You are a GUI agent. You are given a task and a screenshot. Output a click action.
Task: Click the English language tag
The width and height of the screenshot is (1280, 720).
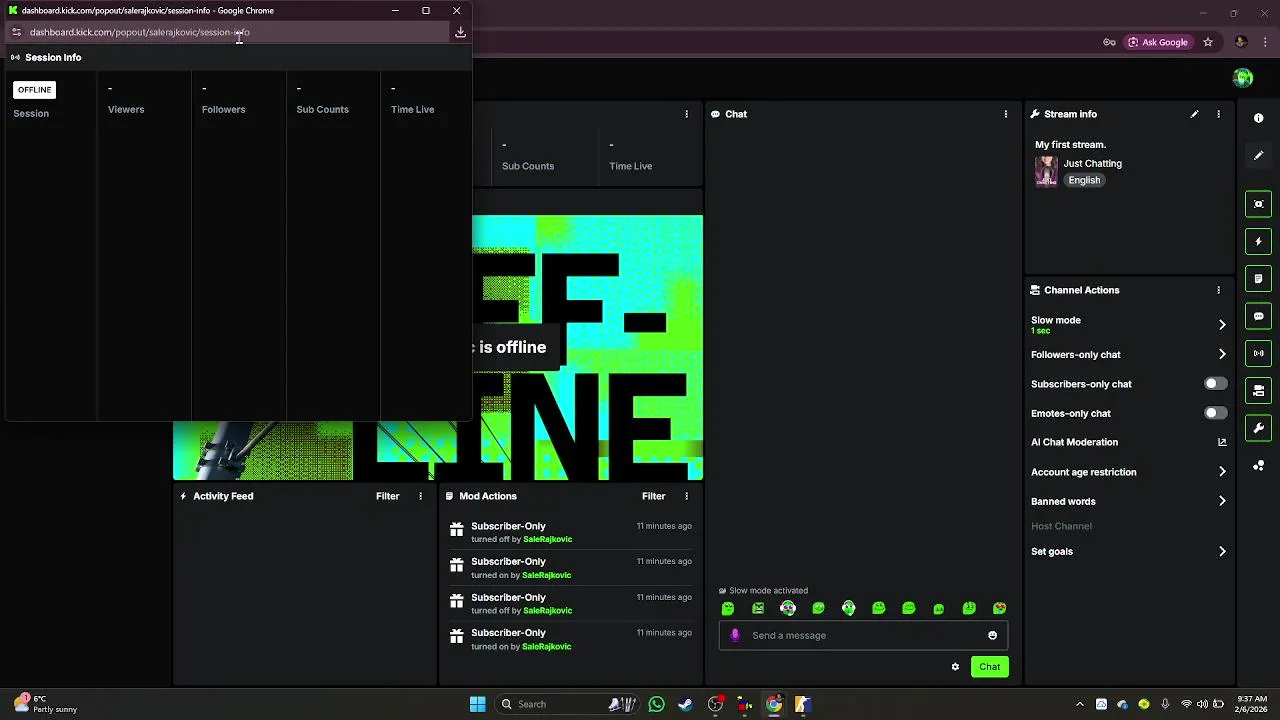point(1084,180)
